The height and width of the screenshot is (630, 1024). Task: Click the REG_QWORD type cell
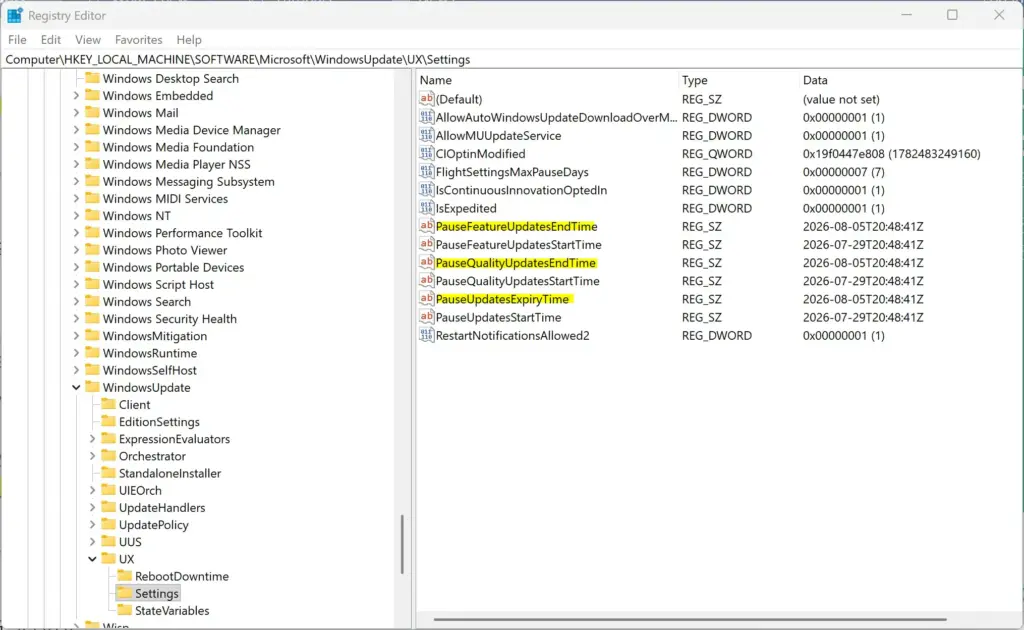pyautogui.click(x=717, y=153)
